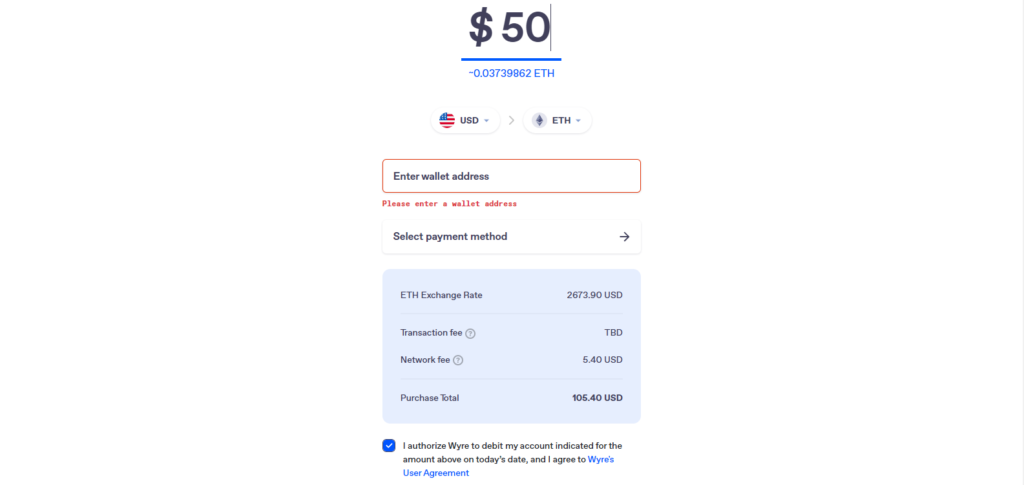1024x485 pixels.
Task: Open Select payment method
Action: point(511,236)
